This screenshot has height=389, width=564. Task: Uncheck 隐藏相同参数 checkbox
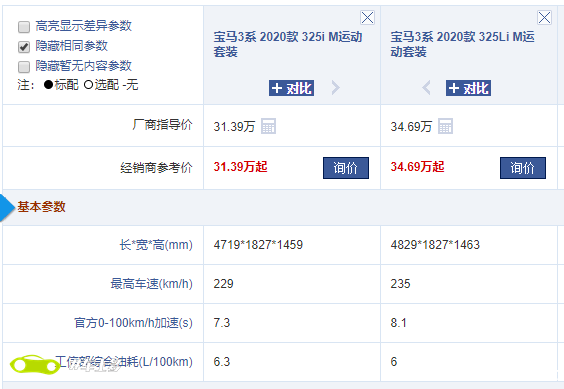click(24, 47)
